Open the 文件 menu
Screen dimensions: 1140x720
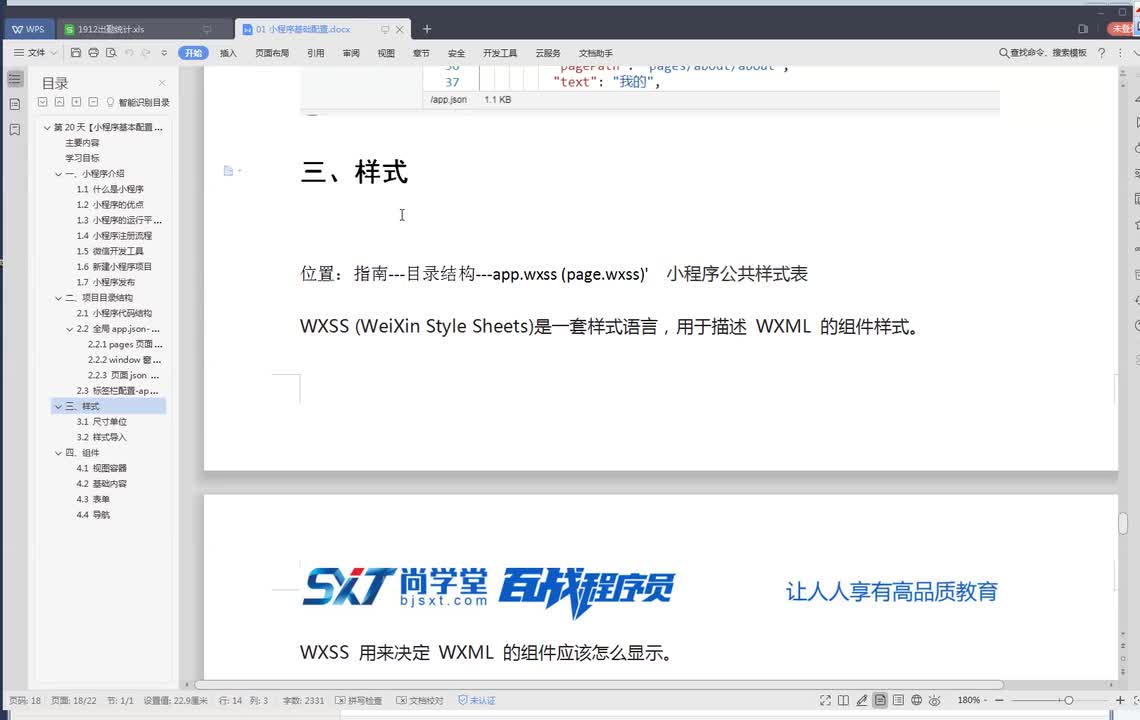(x=35, y=52)
